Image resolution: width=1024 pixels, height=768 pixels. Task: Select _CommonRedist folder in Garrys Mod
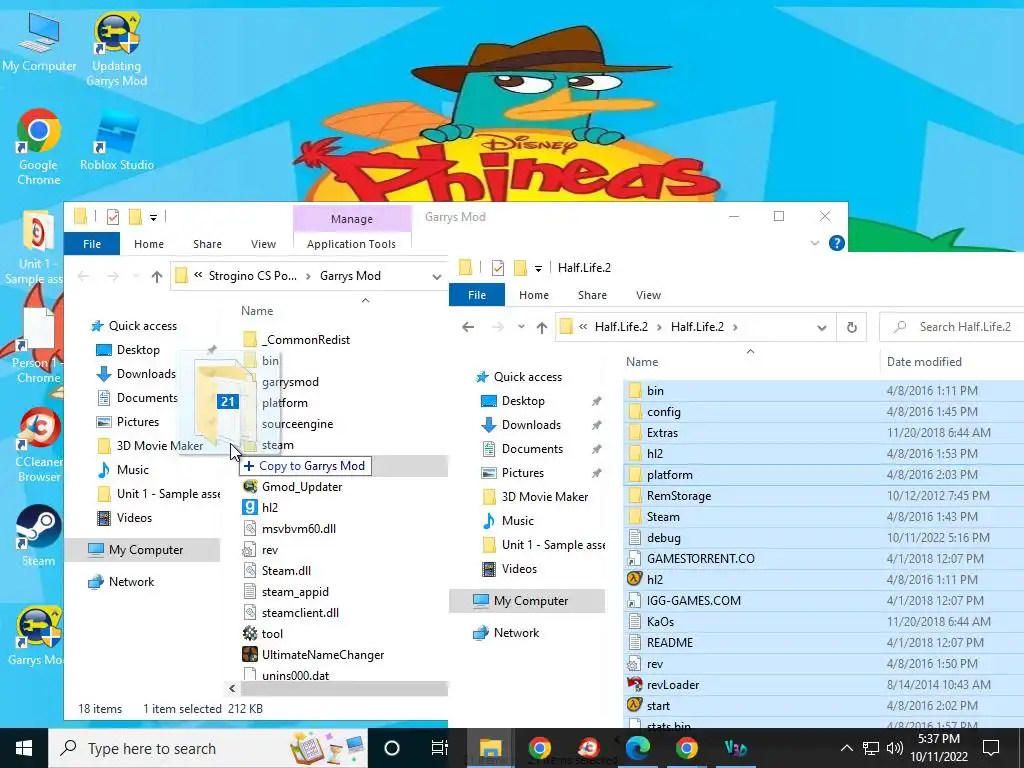(306, 340)
